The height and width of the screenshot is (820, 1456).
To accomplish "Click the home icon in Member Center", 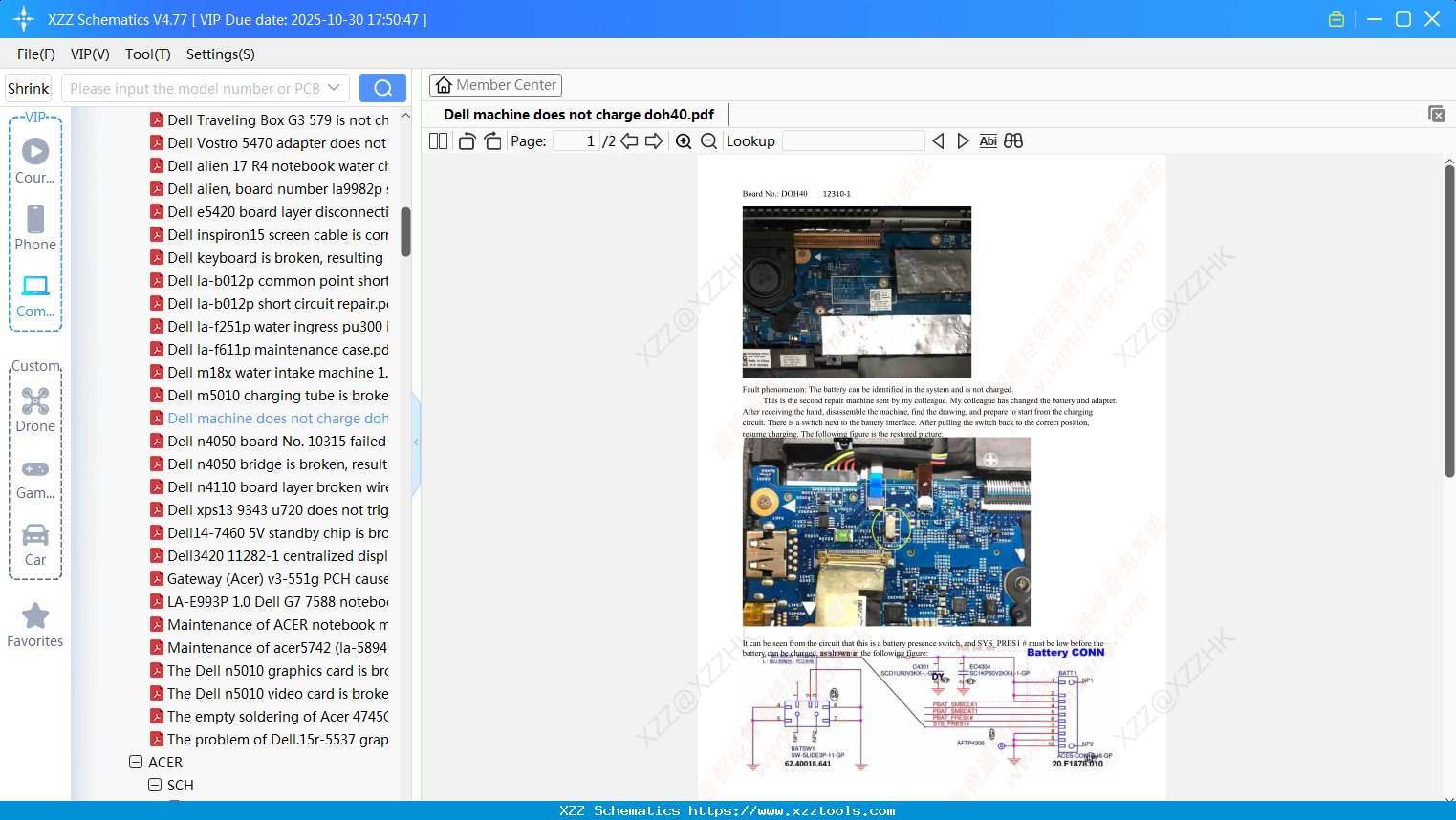I will pos(444,85).
